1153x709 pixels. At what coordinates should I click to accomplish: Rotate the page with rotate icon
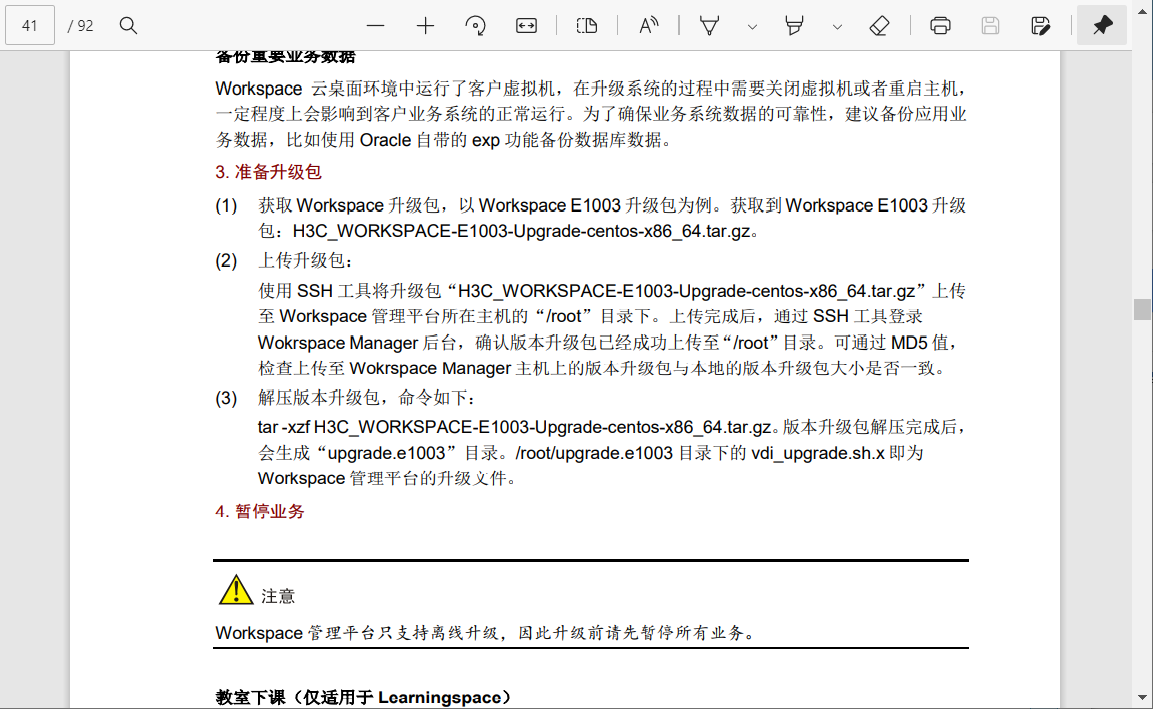tap(475, 26)
